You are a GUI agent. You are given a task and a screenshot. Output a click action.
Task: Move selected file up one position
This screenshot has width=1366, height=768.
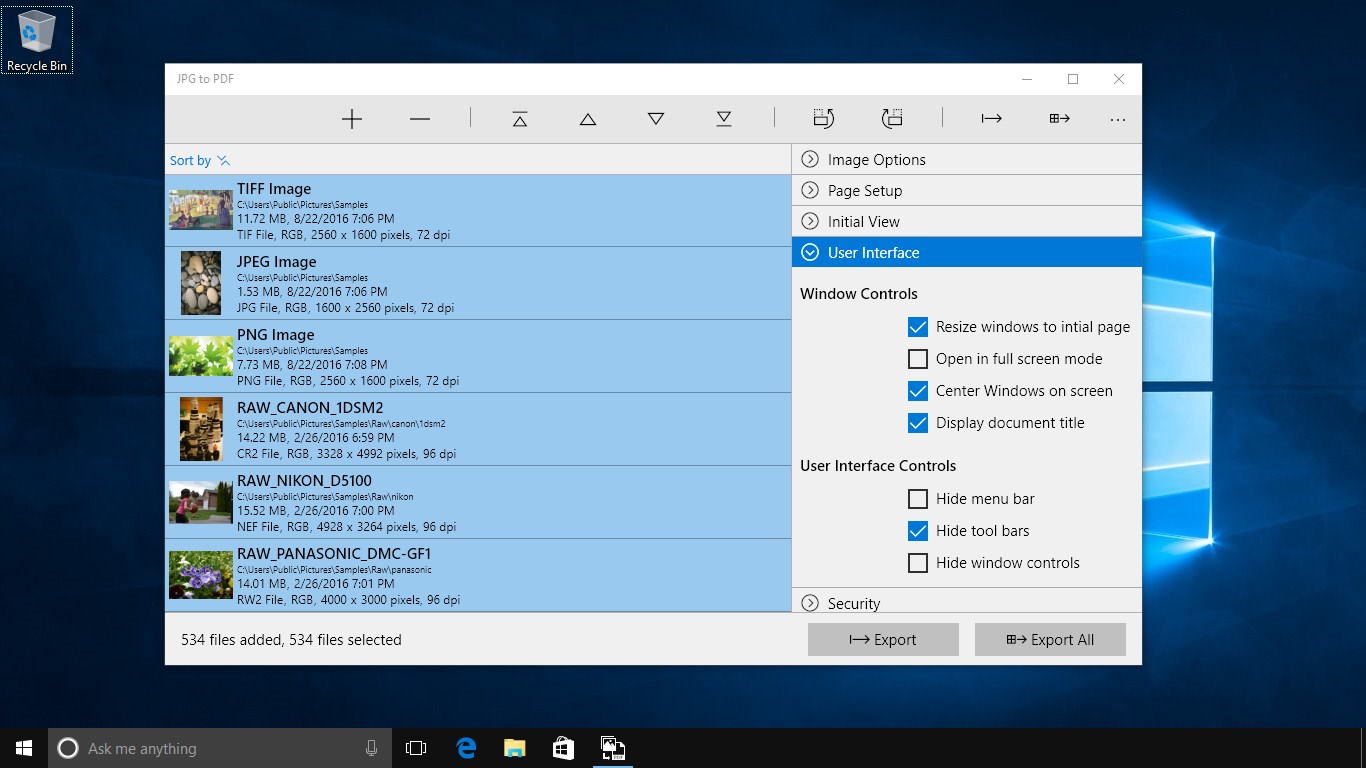[x=588, y=119]
